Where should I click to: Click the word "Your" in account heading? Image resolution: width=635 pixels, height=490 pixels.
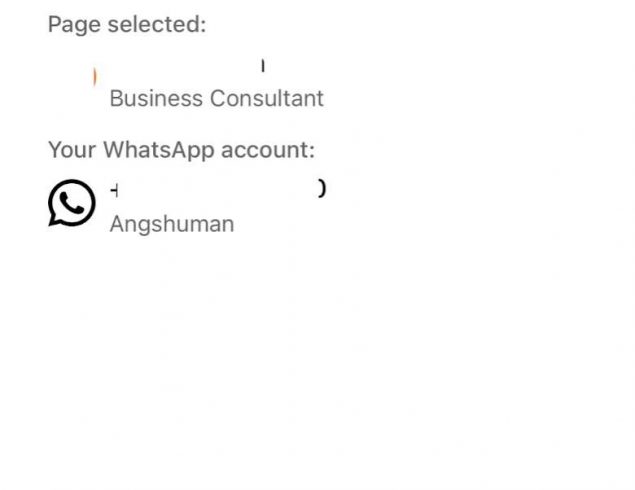tap(72, 150)
